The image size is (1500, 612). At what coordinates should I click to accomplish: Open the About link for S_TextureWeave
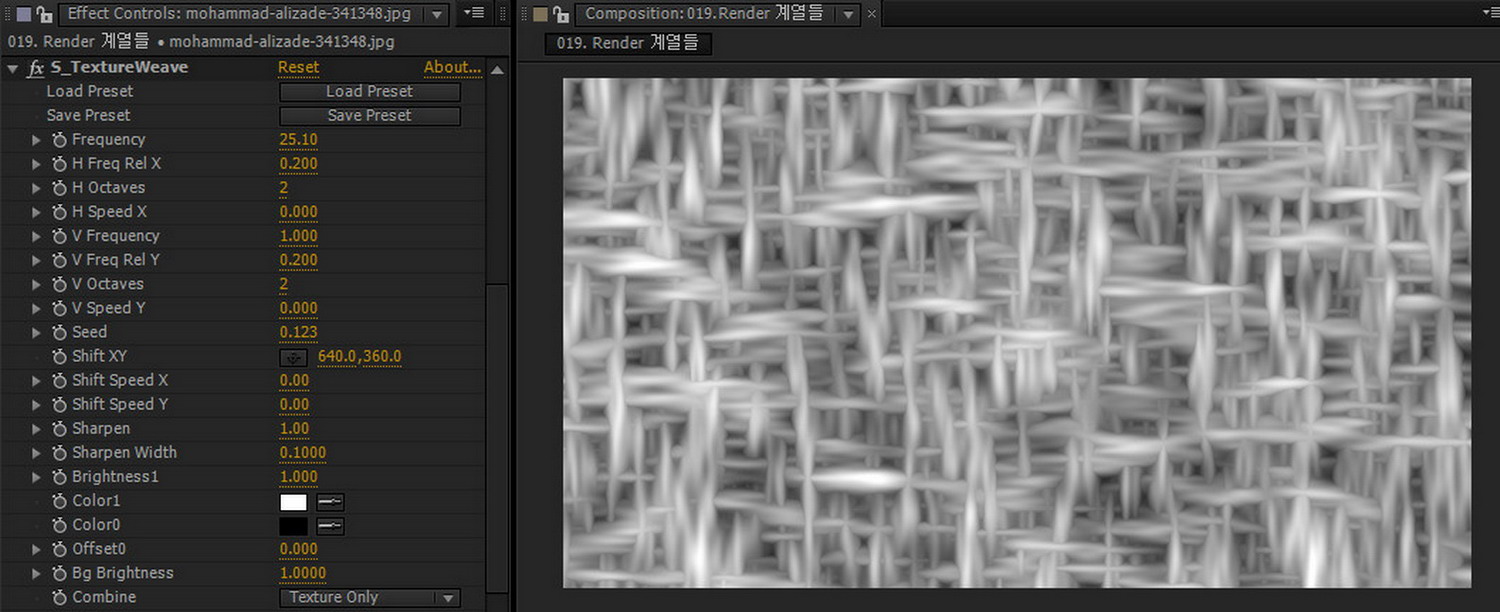pos(452,68)
